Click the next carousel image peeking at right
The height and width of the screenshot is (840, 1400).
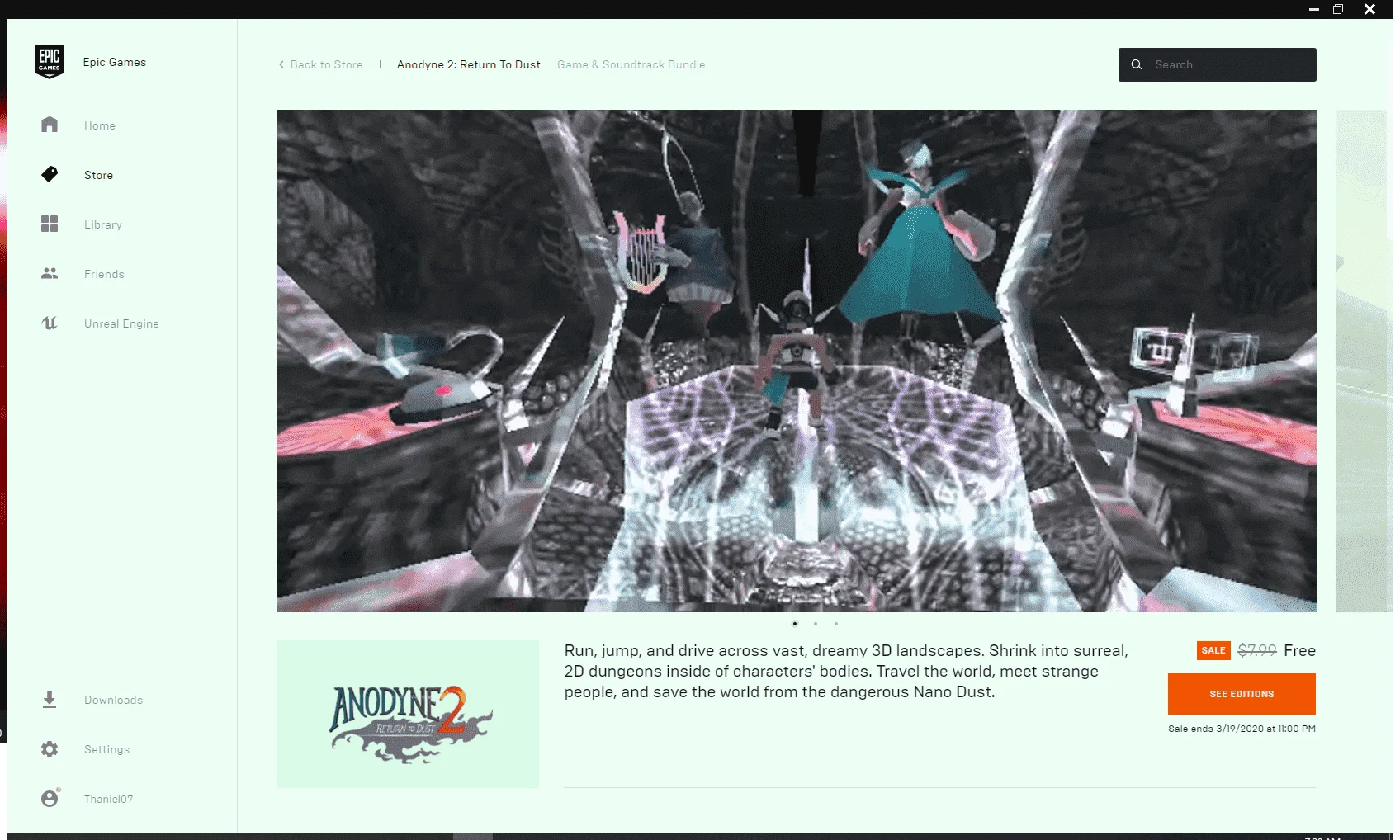coord(1364,361)
